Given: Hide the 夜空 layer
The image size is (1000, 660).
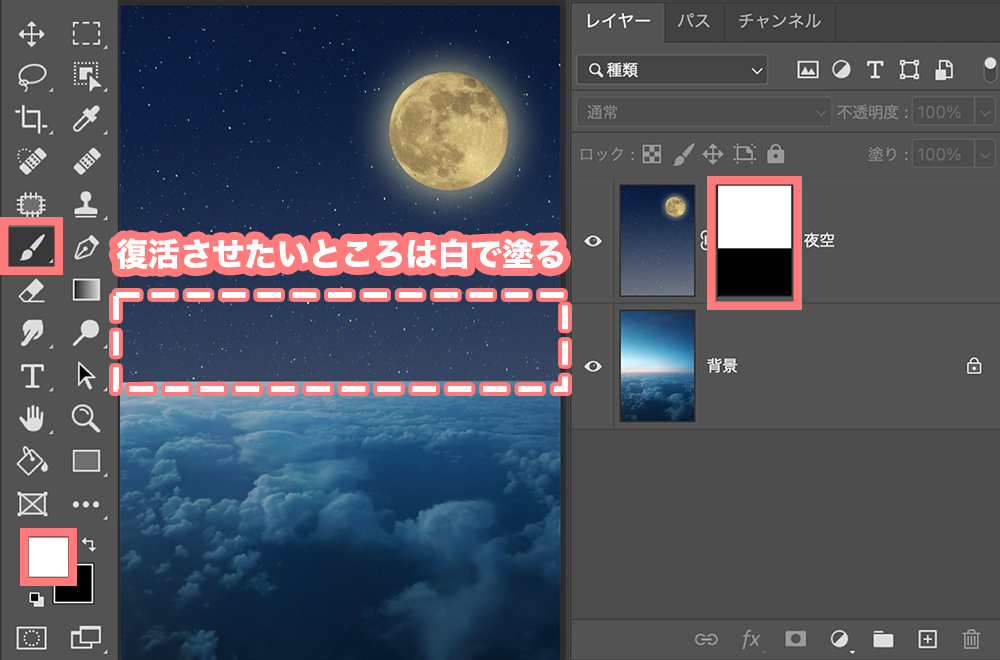Looking at the screenshot, I should tap(593, 240).
